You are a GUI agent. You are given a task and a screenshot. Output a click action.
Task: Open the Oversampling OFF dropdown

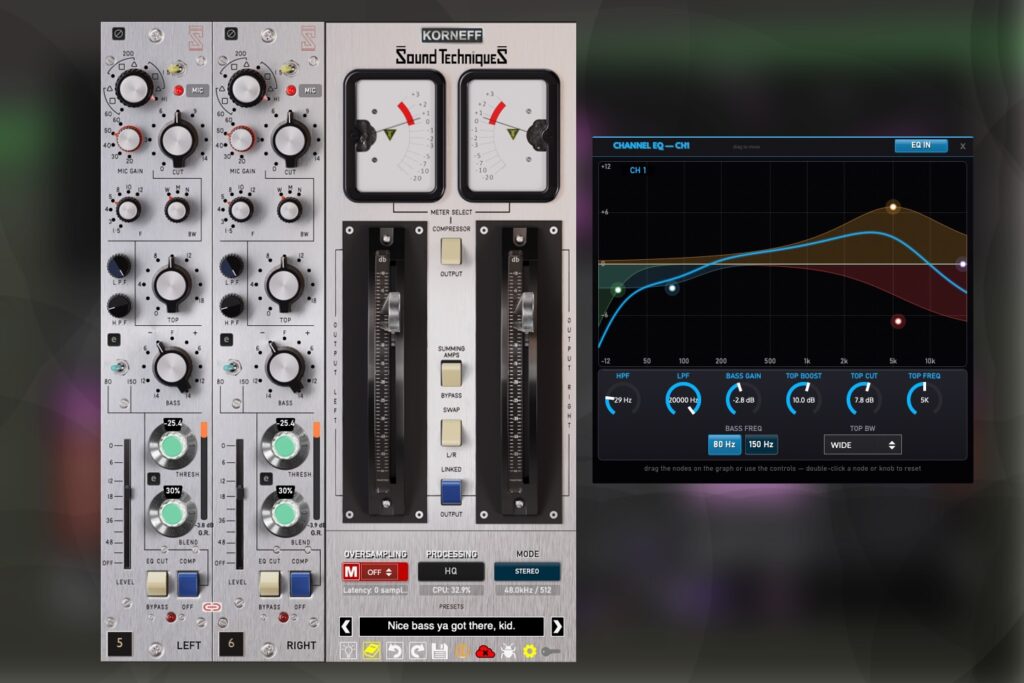coord(380,572)
